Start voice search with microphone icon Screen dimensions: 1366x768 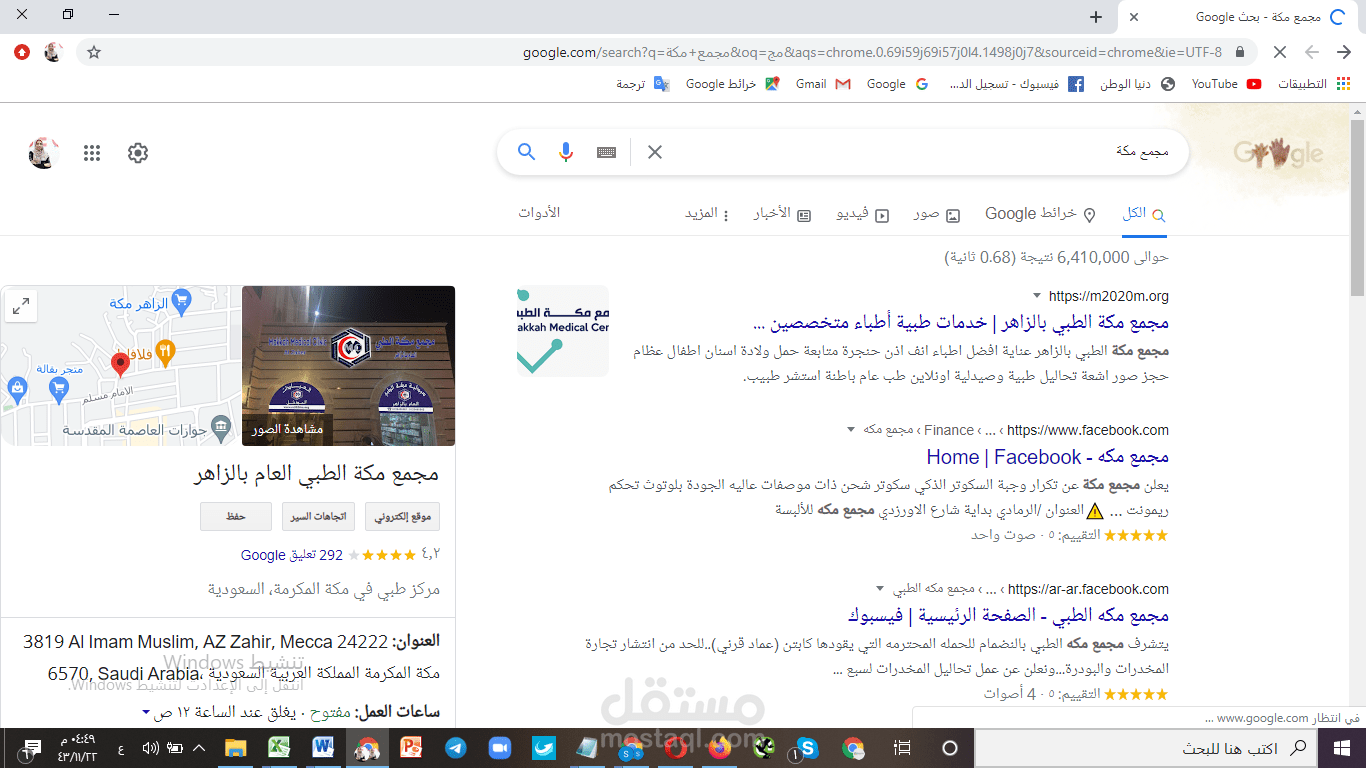[x=566, y=152]
